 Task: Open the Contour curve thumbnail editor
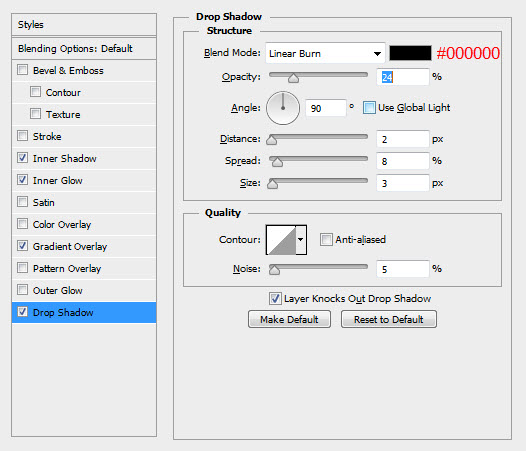coord(281,240)
